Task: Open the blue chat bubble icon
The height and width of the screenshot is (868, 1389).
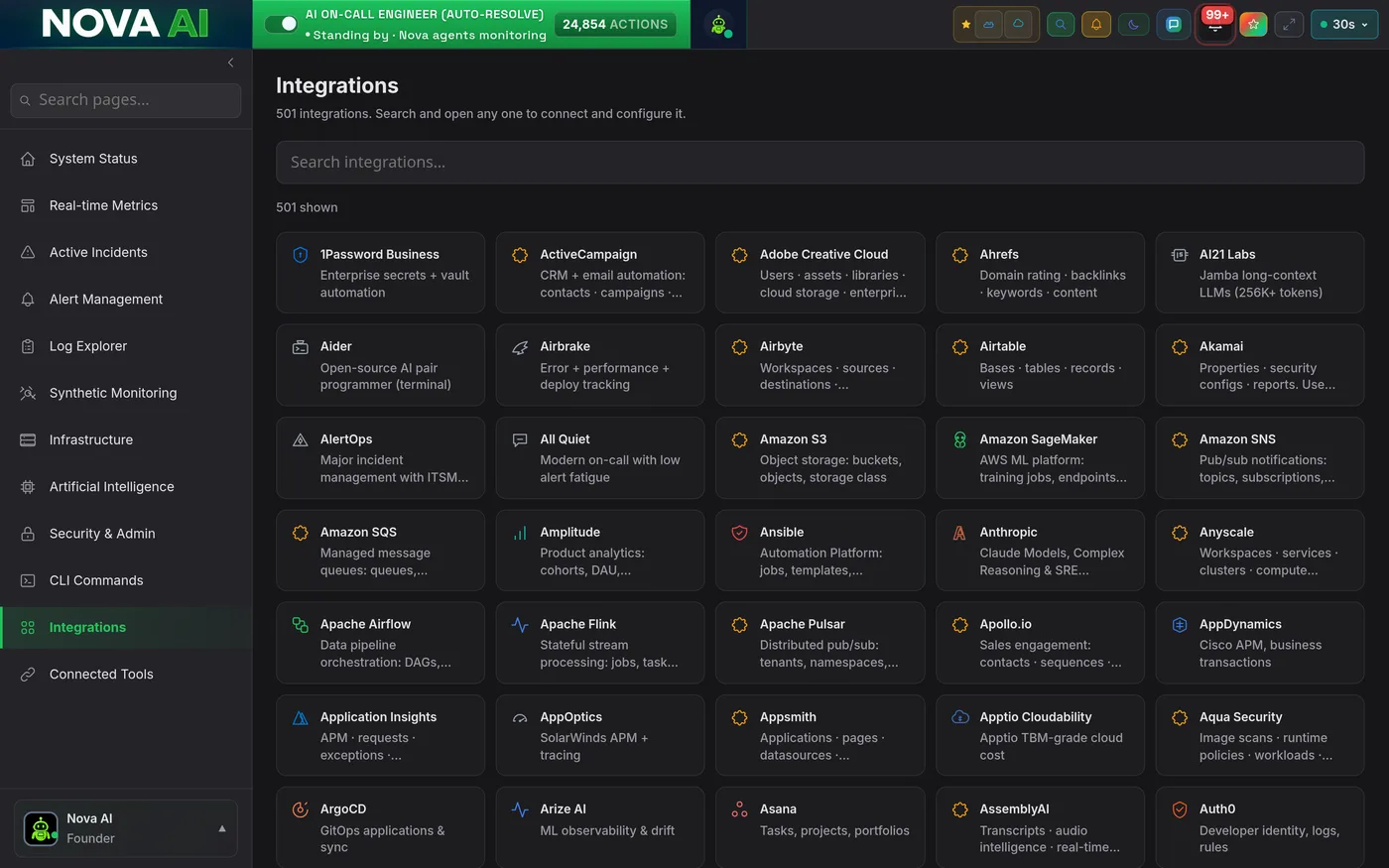Action: pos(1174,25)
